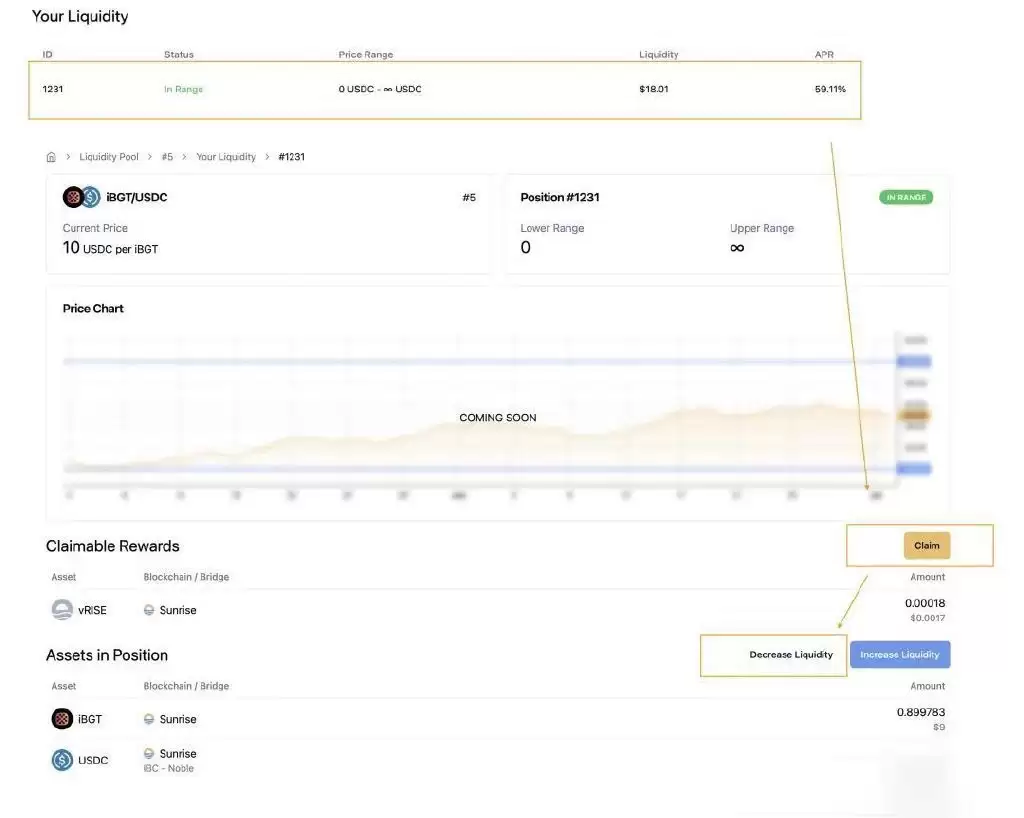Click the APR column header
The width and height of the screenshot is (1024, 818).
pyautogui.click(x=824, y=54)
